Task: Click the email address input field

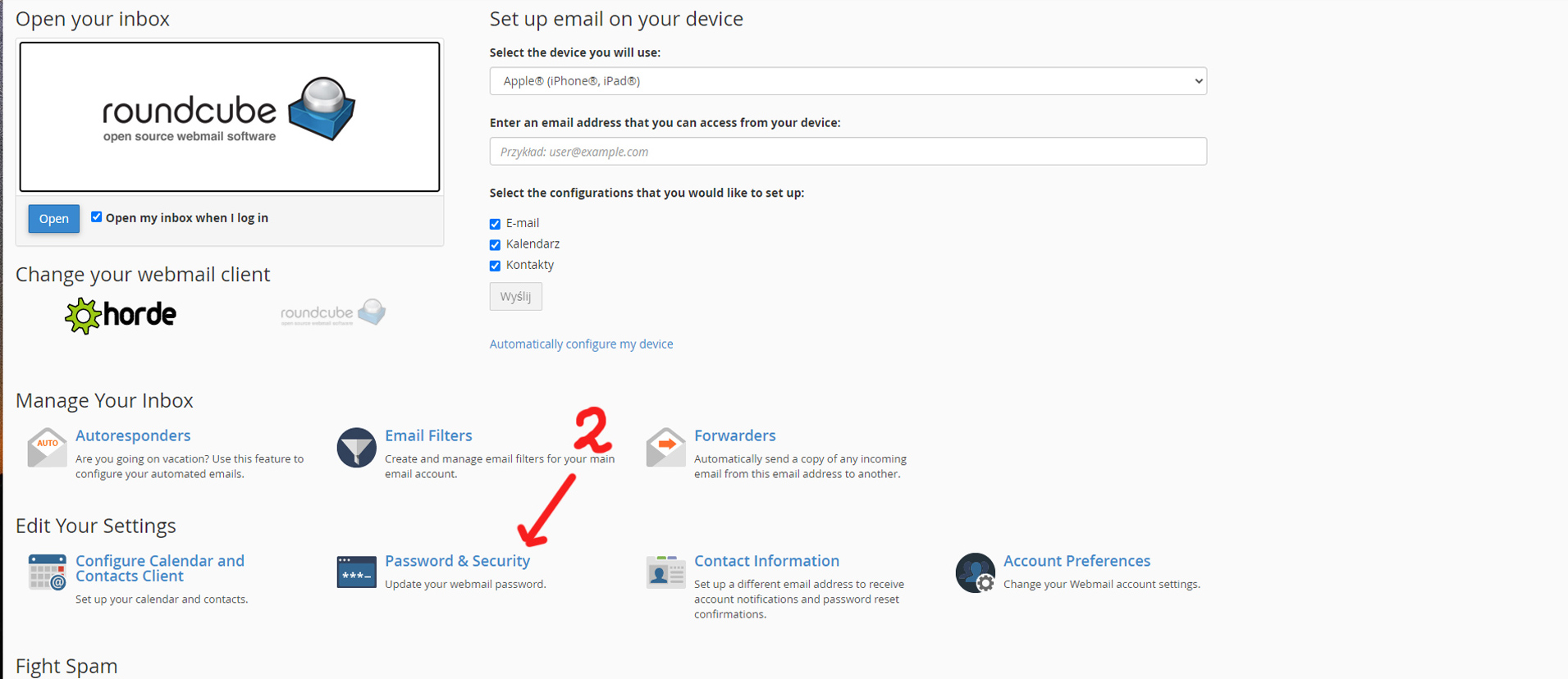Action: click(x=848, y=152)
